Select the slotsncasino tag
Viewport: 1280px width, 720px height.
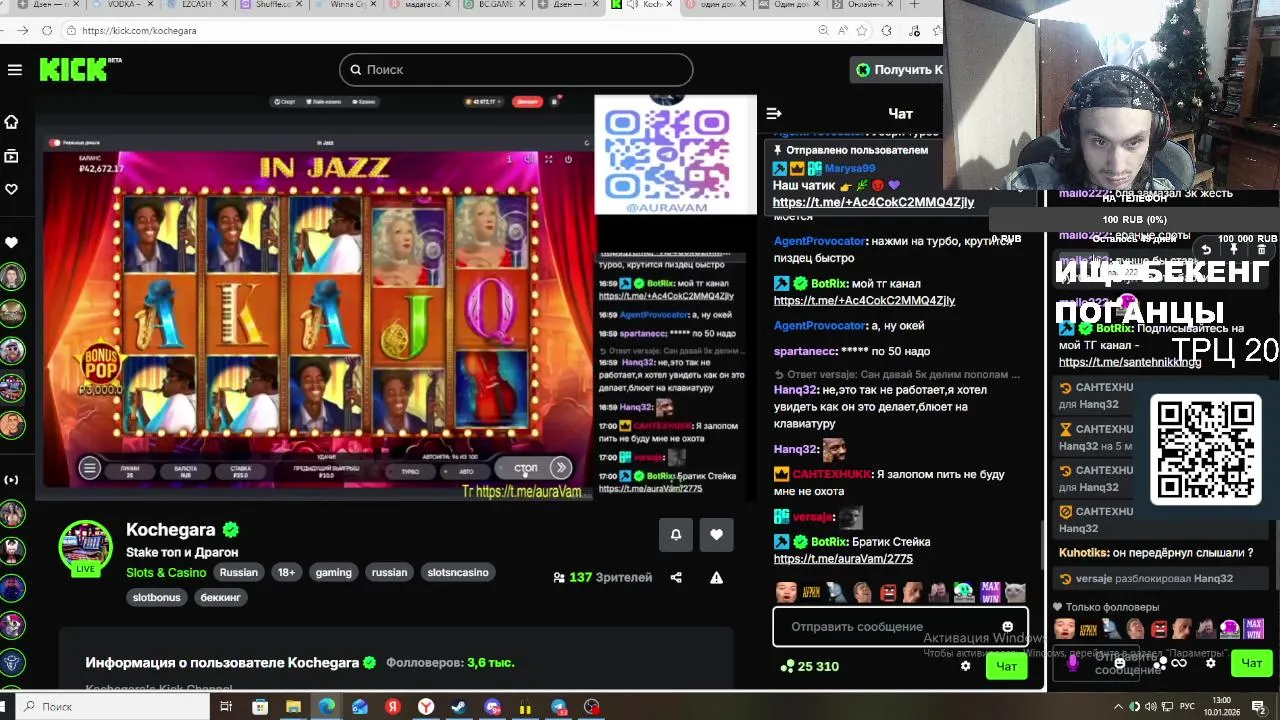click(x=458, y=573)
